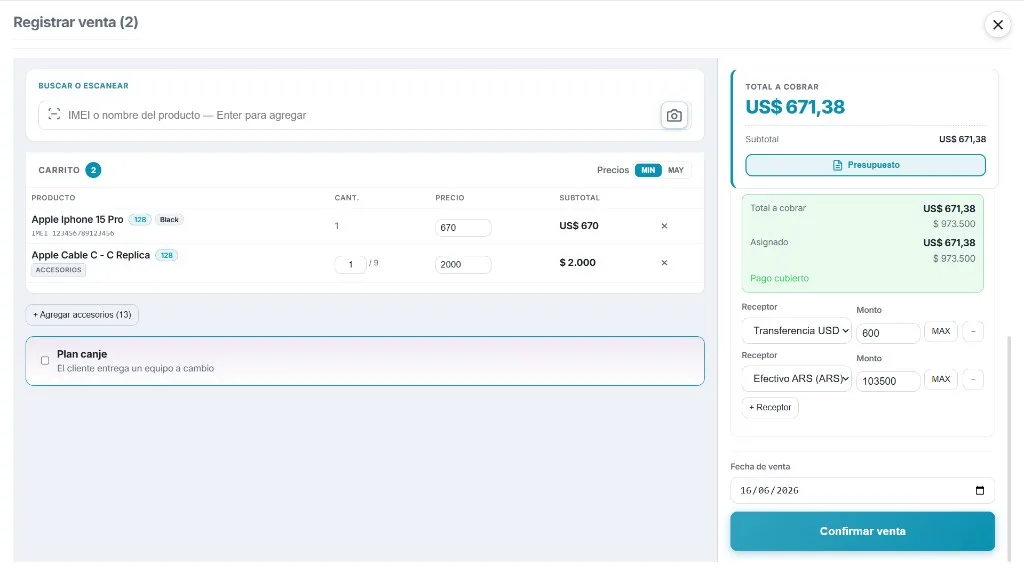
Task: Click the barcode scan icon in search field
Action: pos(54,114)
